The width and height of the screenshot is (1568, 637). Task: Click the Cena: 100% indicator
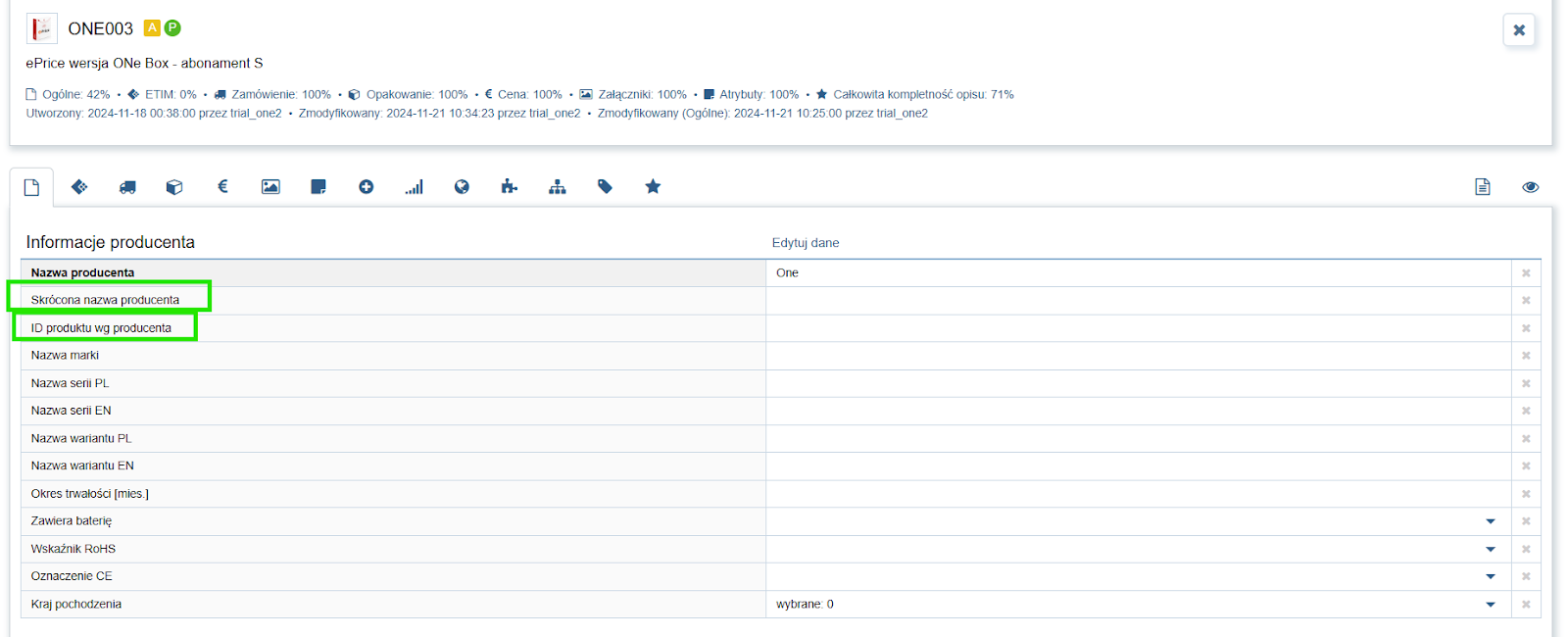(523, 95)
